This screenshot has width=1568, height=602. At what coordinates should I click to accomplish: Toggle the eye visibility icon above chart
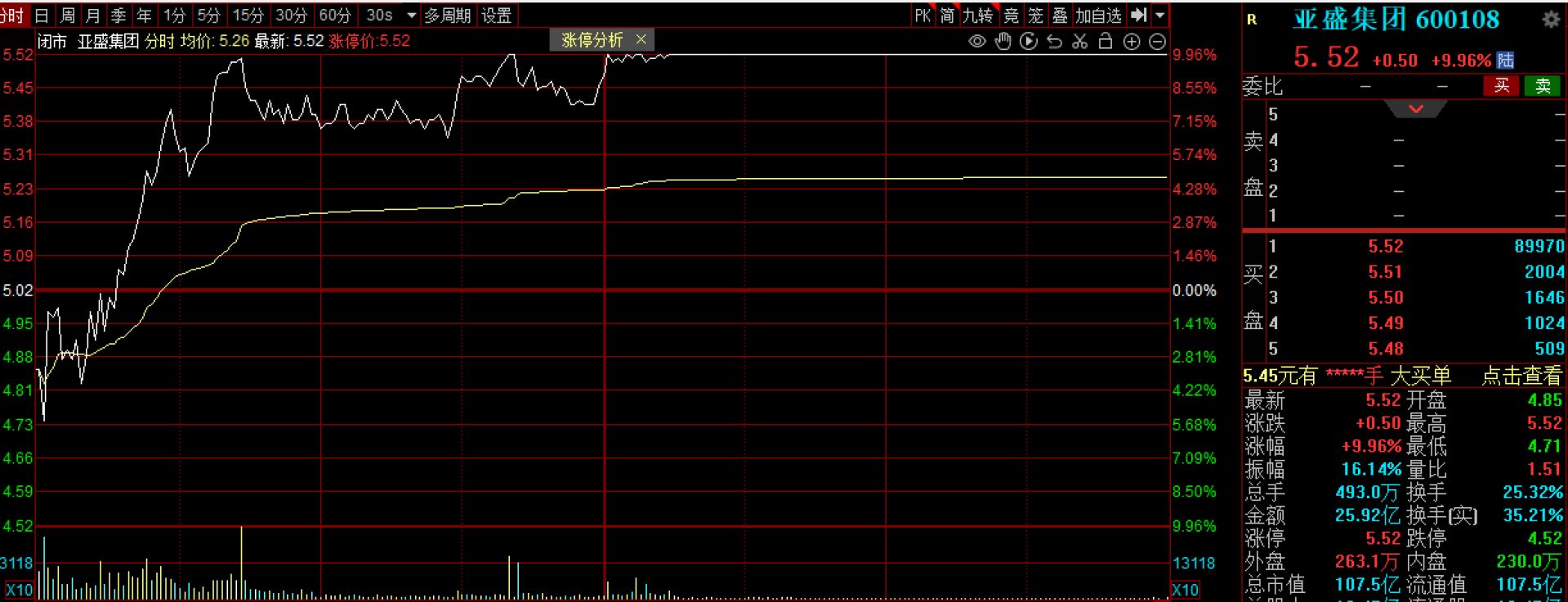pos(976,42)
